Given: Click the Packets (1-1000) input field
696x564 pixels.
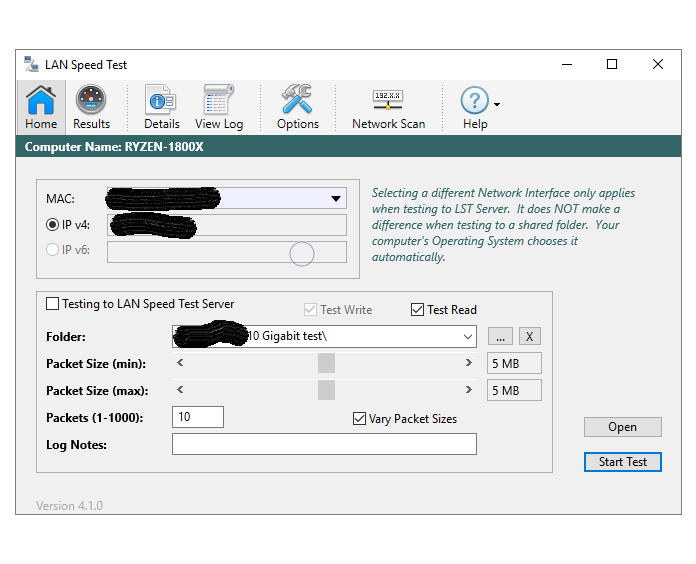Looking at the screenshot, I should coord(198,417).
